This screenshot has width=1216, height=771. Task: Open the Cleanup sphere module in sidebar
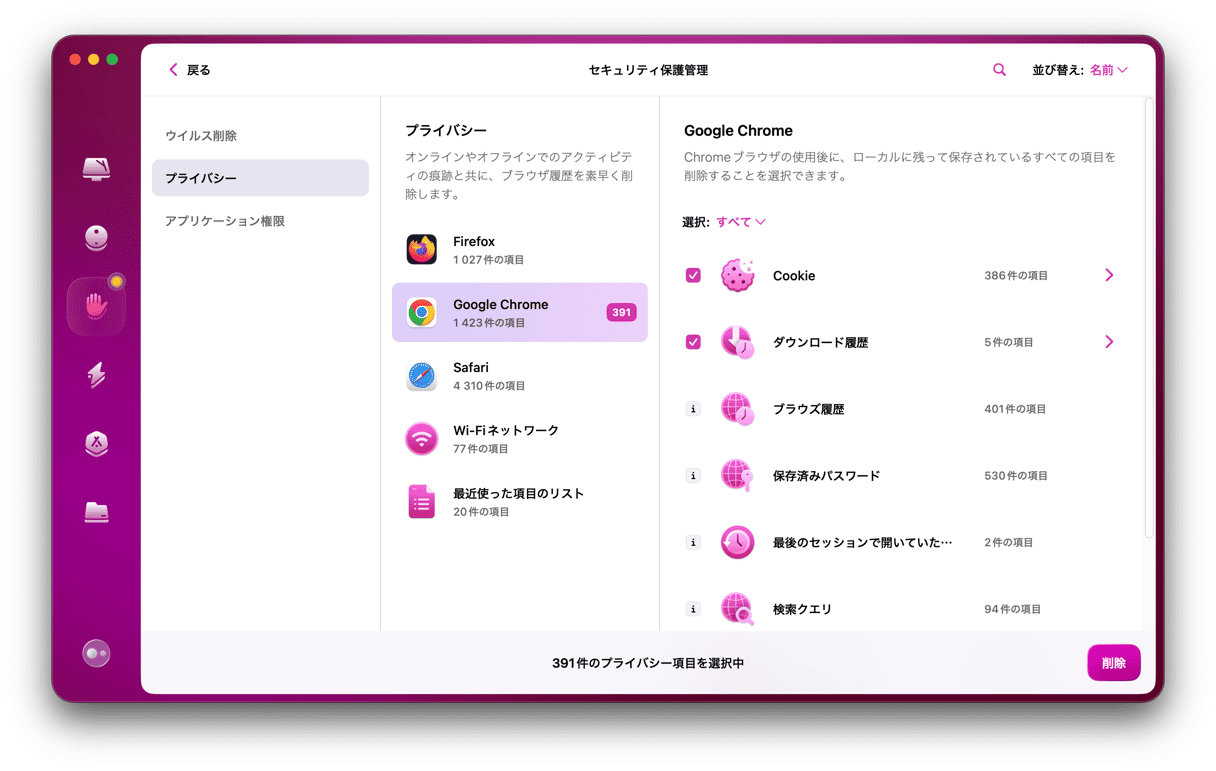pos(96,237)
